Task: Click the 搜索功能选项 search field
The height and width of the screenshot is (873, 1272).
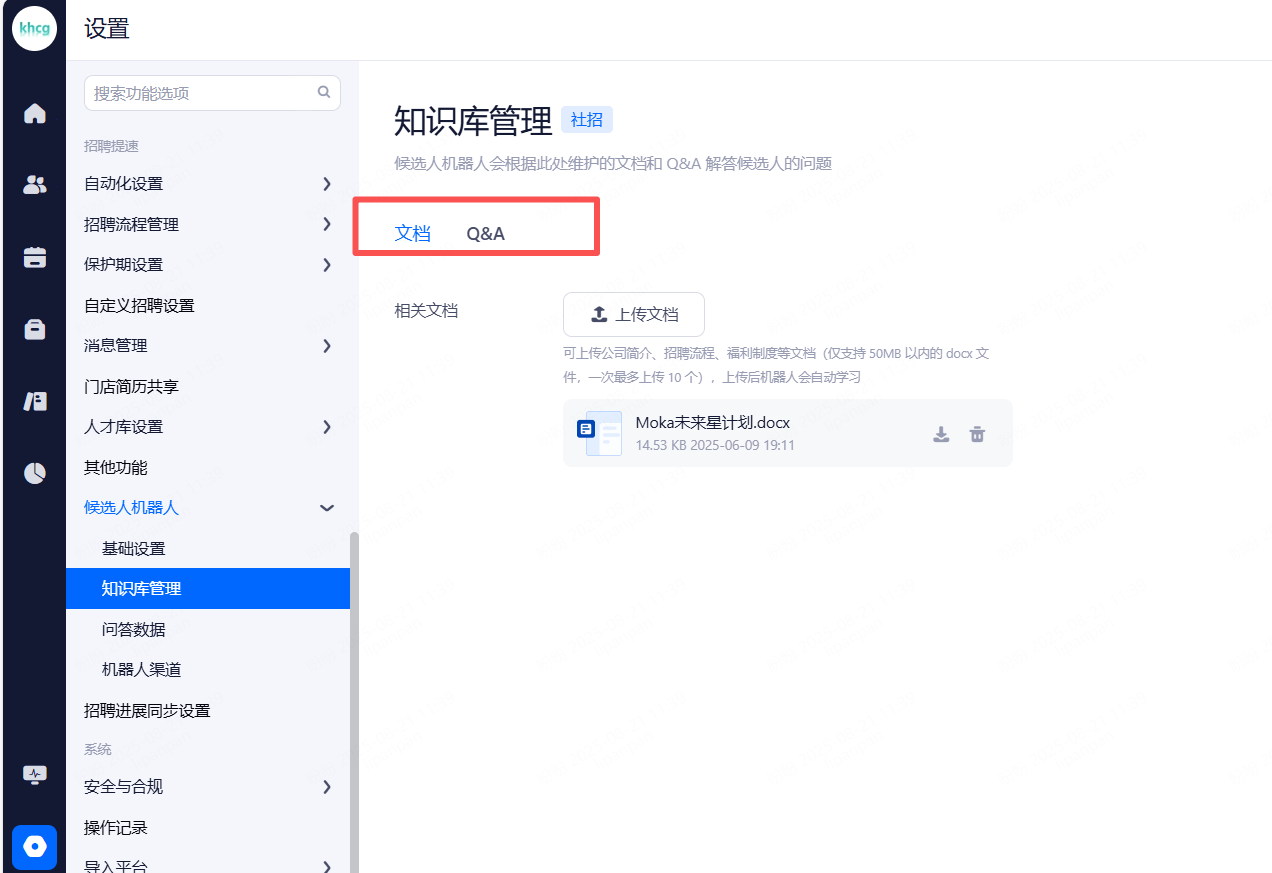Action: pos(200,93)
